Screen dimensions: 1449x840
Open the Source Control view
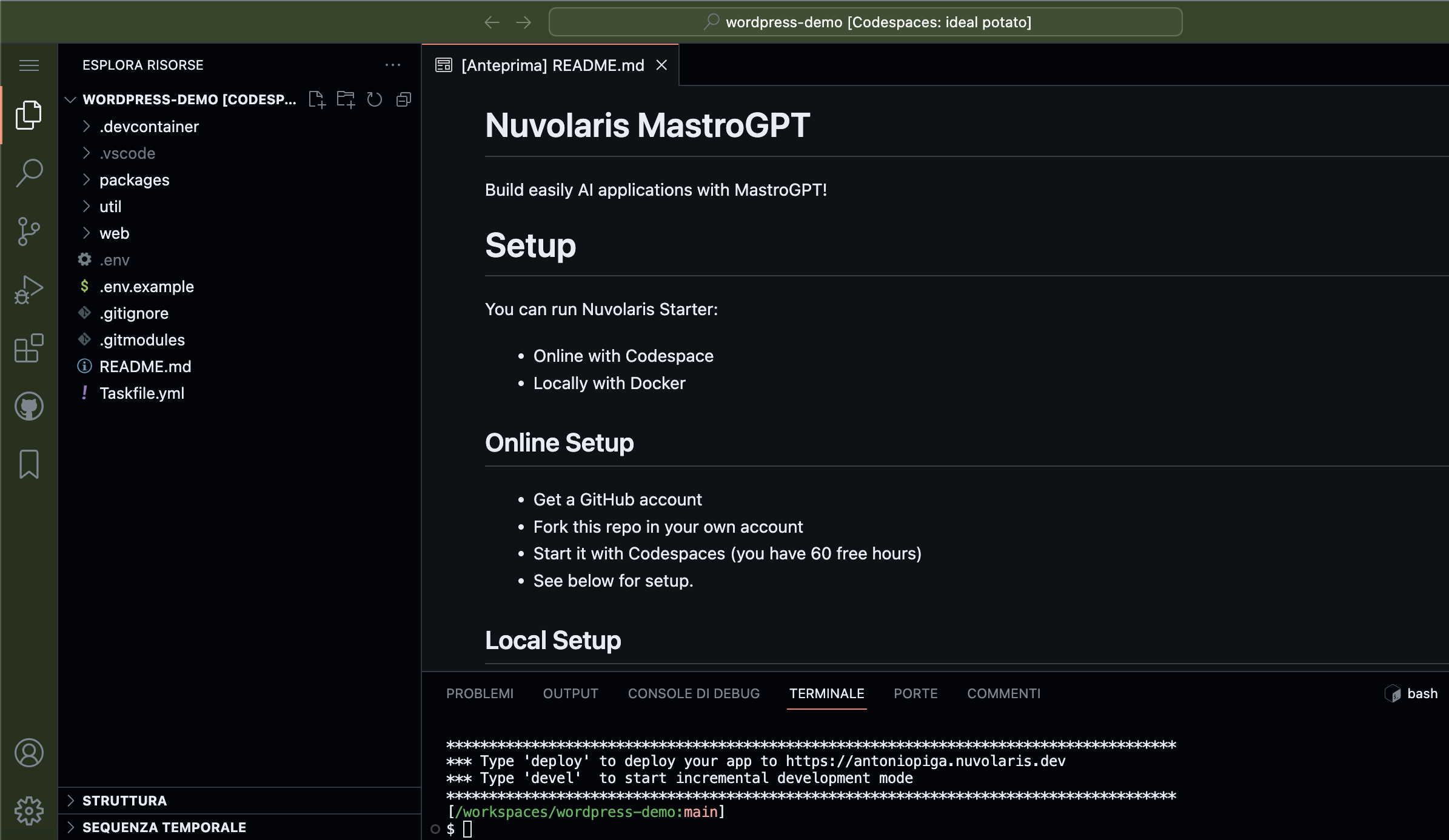click(x=28, y=231)
